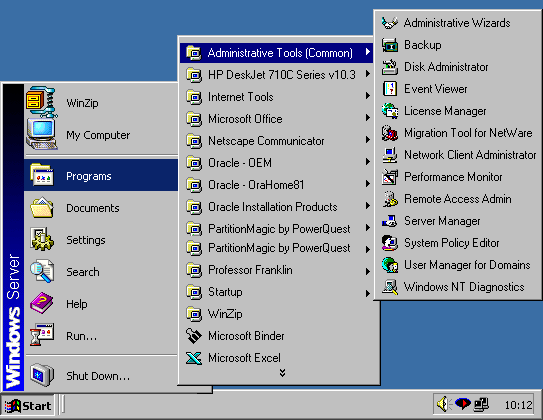Open Settings label in Start menu

click(x=86, y=240)
